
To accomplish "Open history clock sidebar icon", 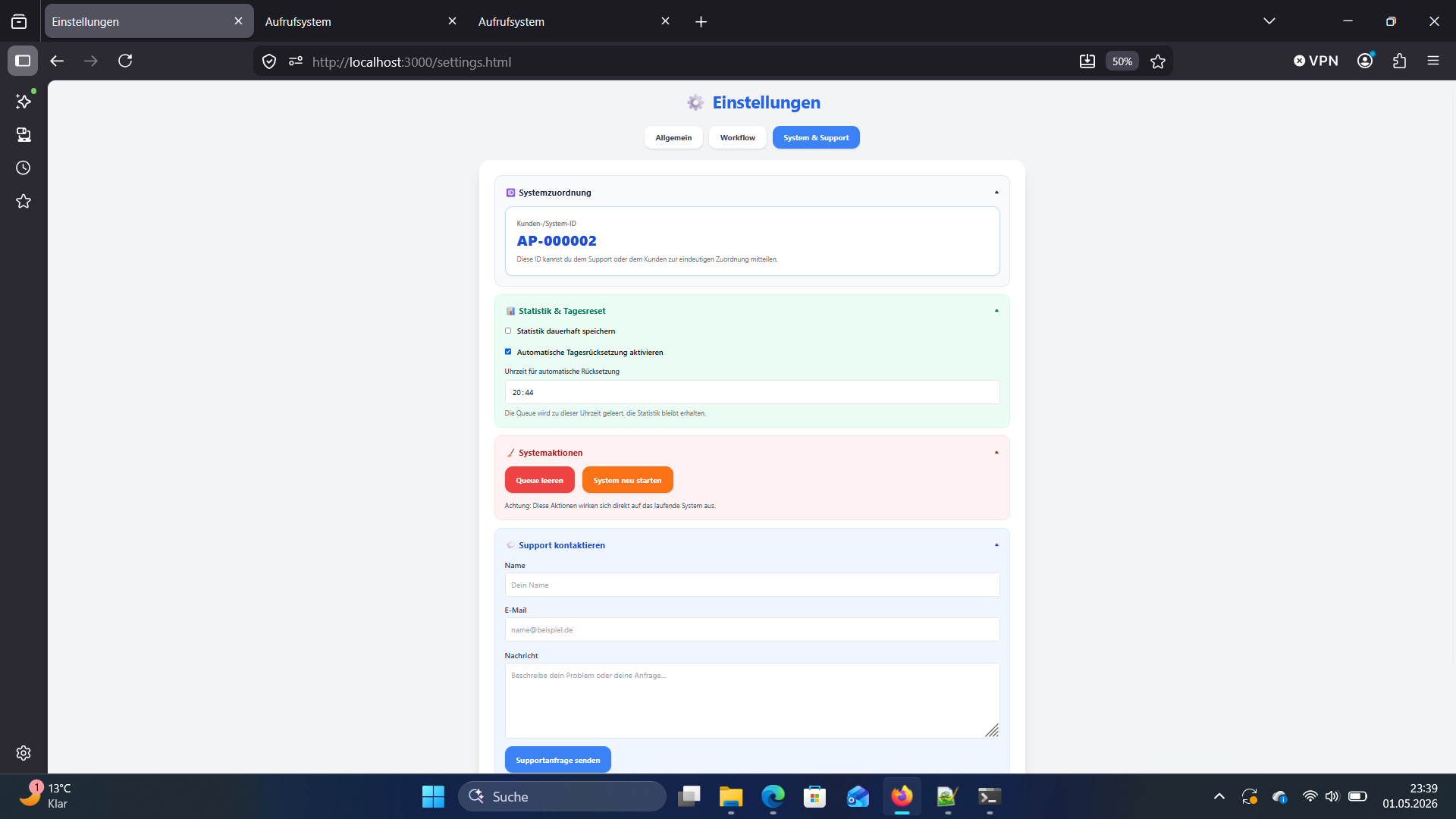I will (24, 168).
